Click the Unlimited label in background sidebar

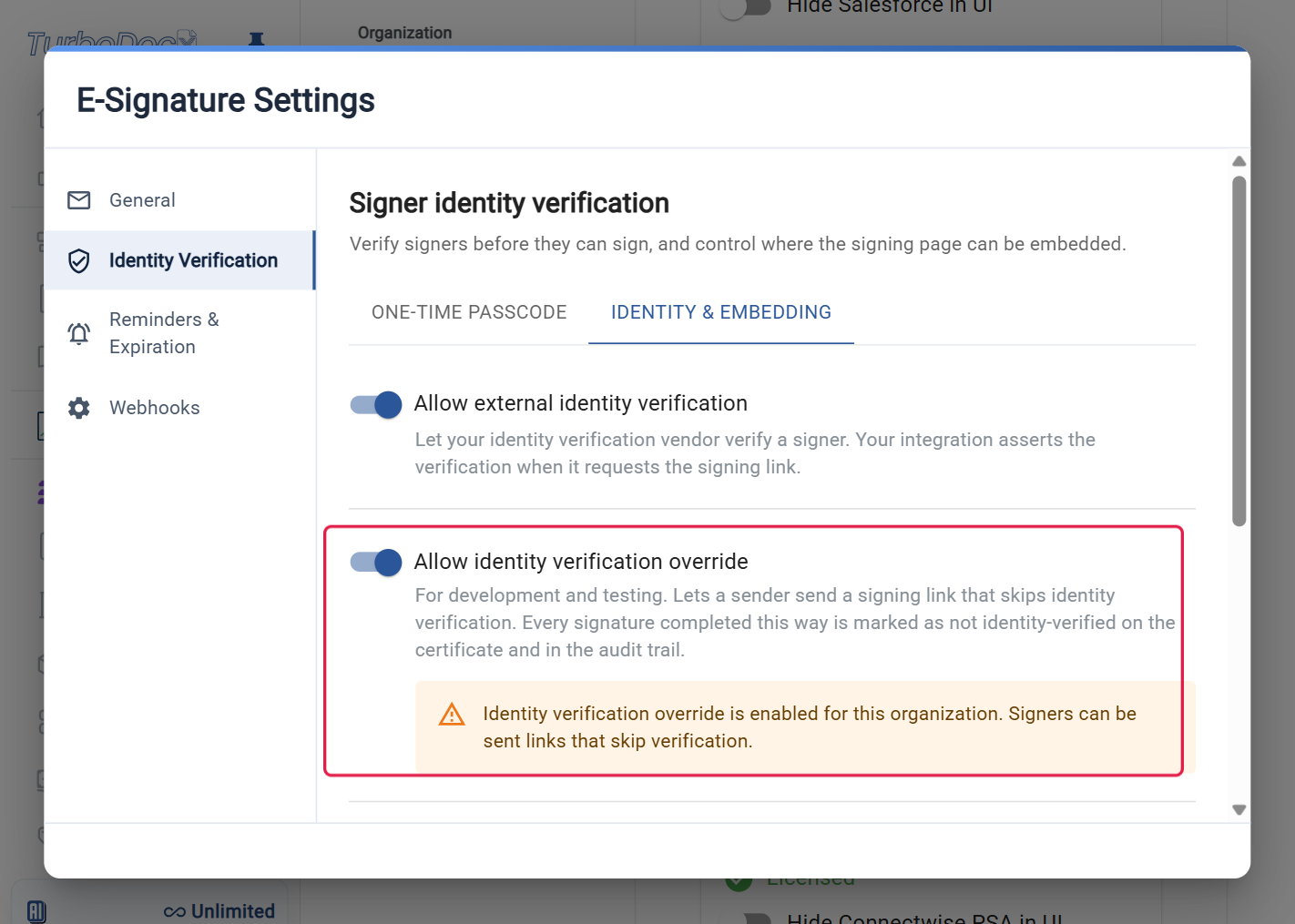point(233,911)
